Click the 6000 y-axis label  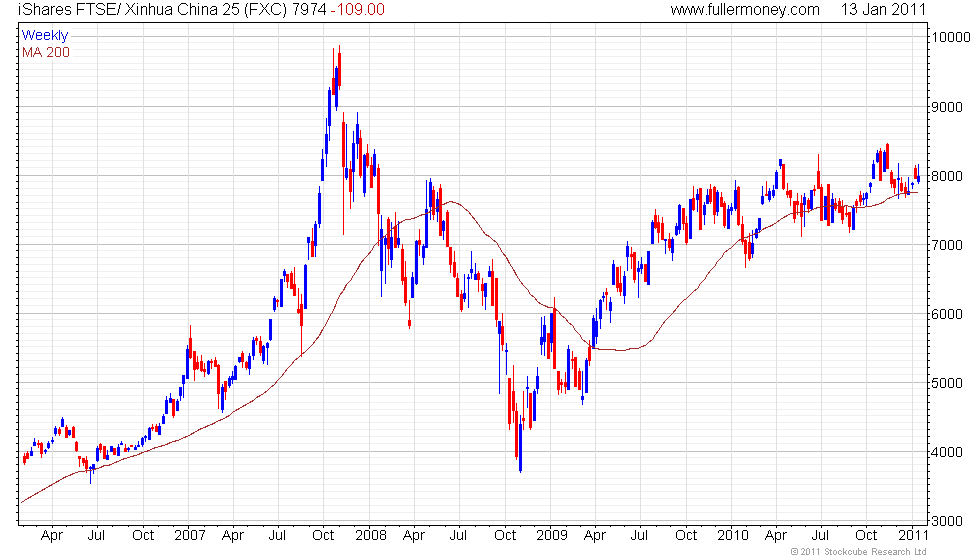(x=947, y=314)
